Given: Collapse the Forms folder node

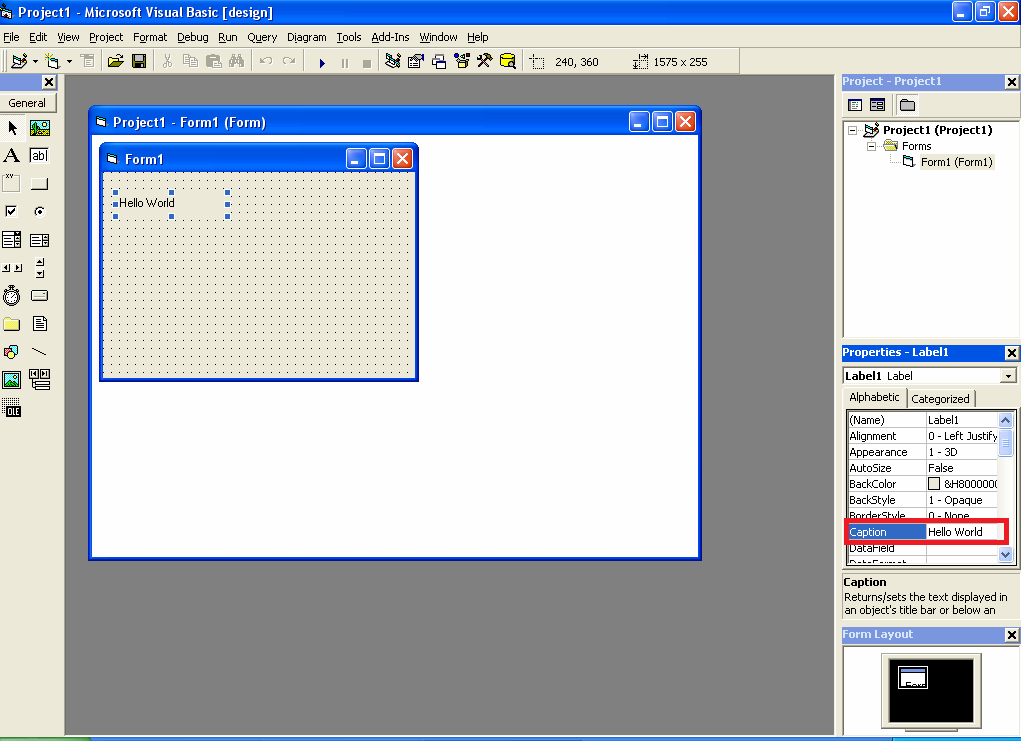Looking at the screenshot, I should (x=871, y=147).
